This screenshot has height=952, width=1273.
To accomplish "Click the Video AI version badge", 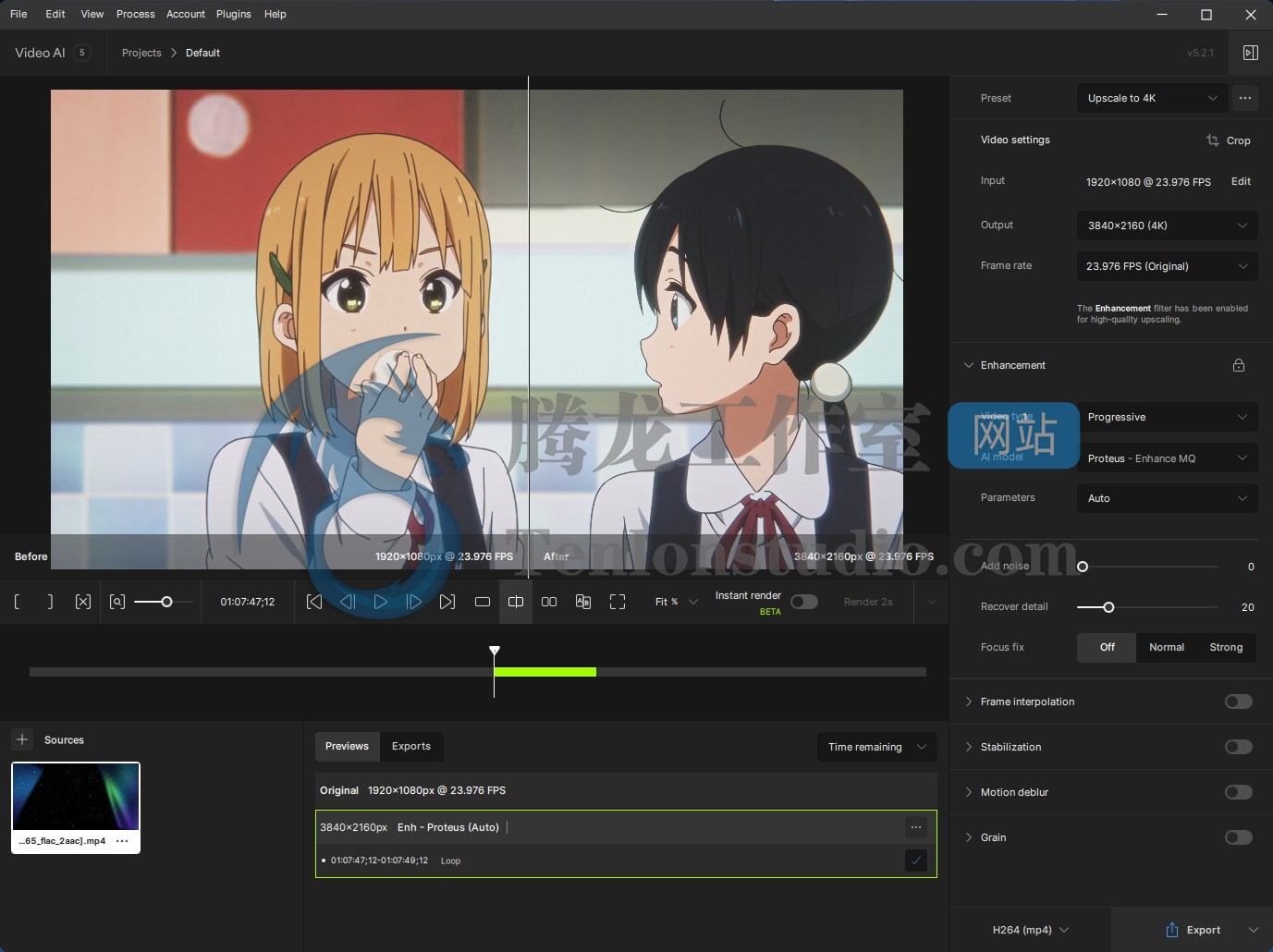I will pyautogui.click(x=82, y=53).
